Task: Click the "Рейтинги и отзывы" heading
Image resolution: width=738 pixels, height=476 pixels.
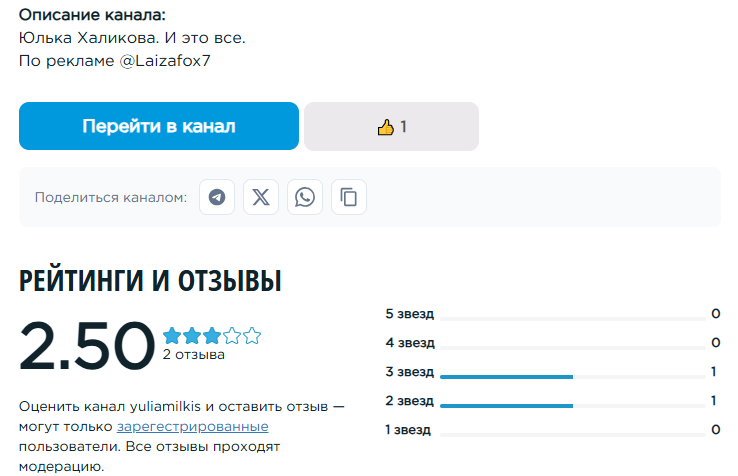Action: [x=150, y=282]
